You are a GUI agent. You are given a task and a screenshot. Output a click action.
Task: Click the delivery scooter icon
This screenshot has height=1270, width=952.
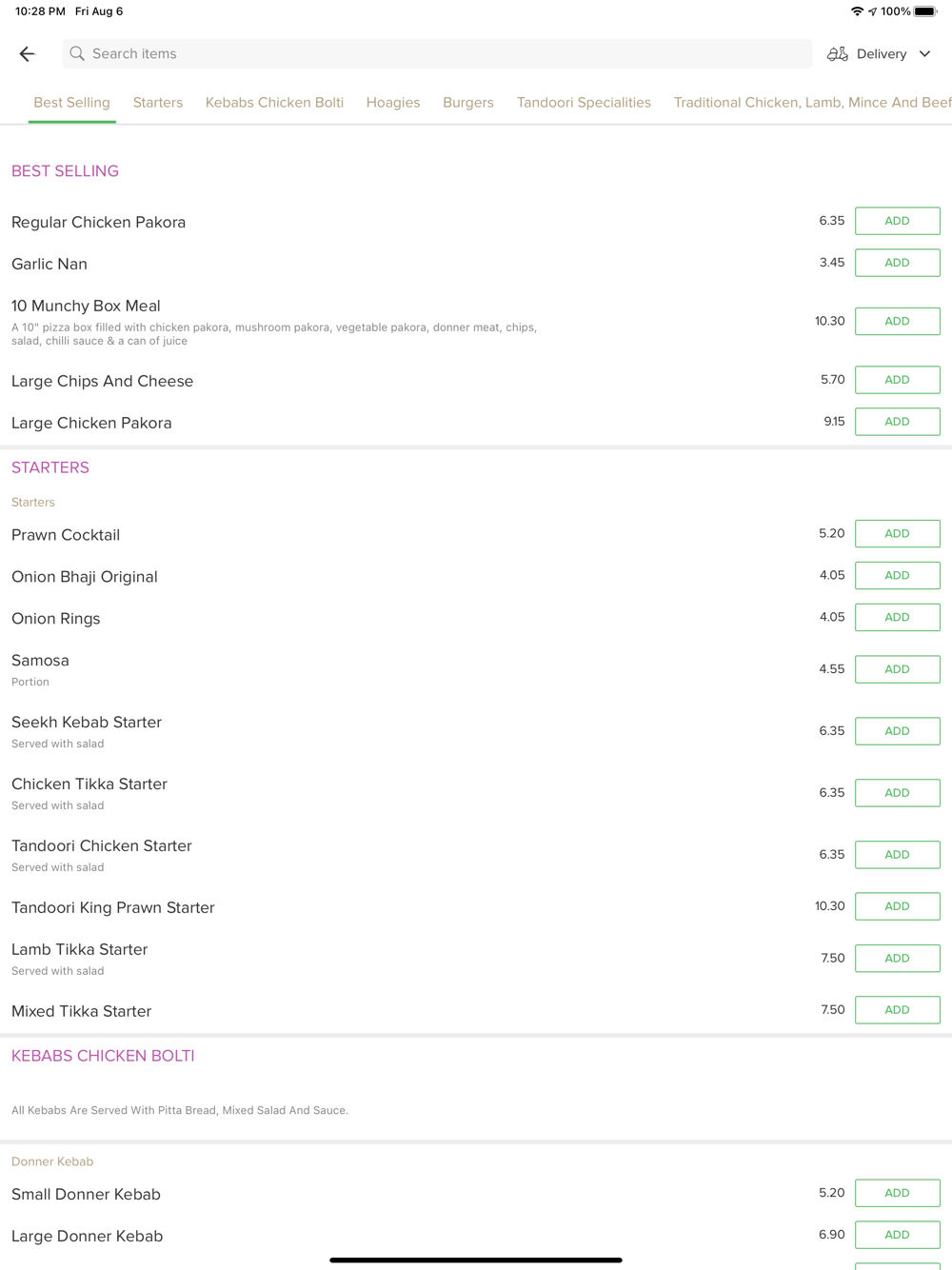tap(837, 54)
